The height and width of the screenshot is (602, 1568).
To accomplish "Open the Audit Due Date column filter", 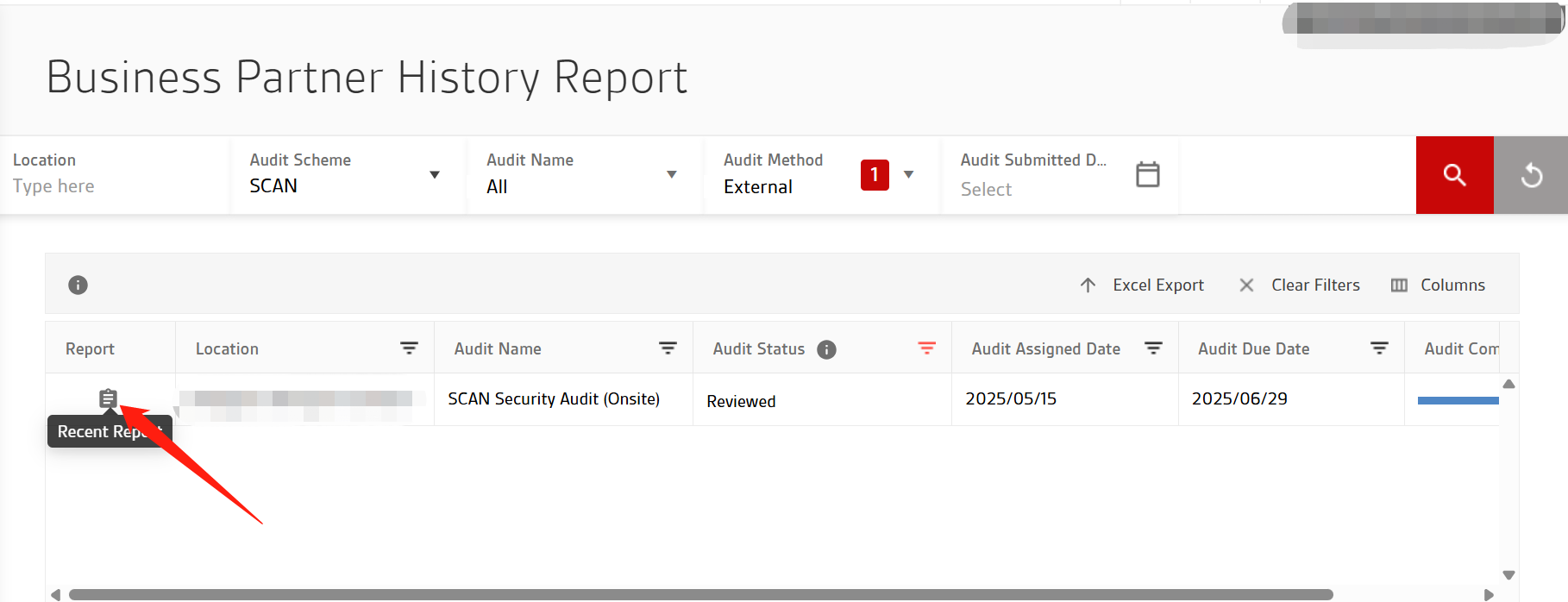I will tap(1379, 348).
